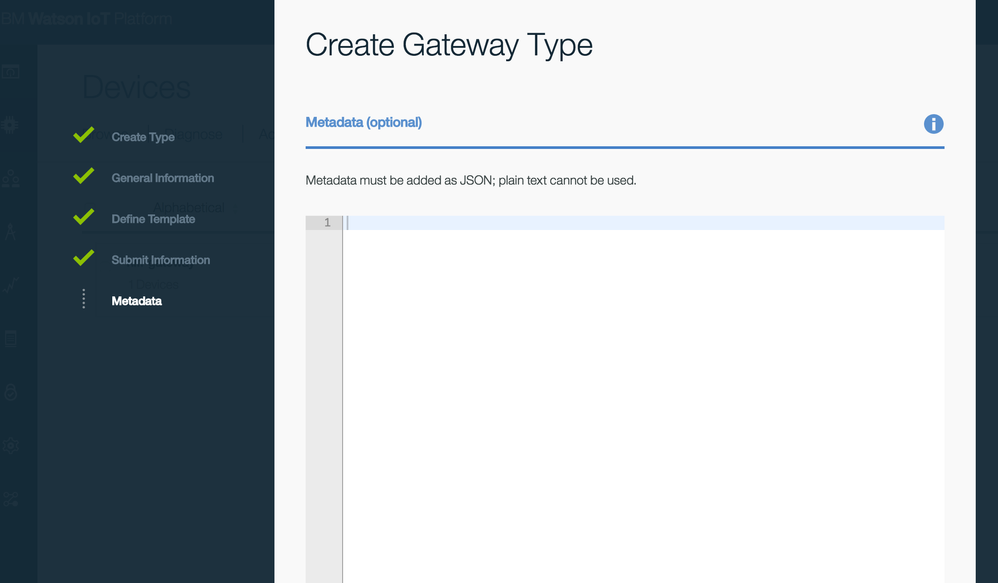Select the current Metadata step label

click(137, 301)
